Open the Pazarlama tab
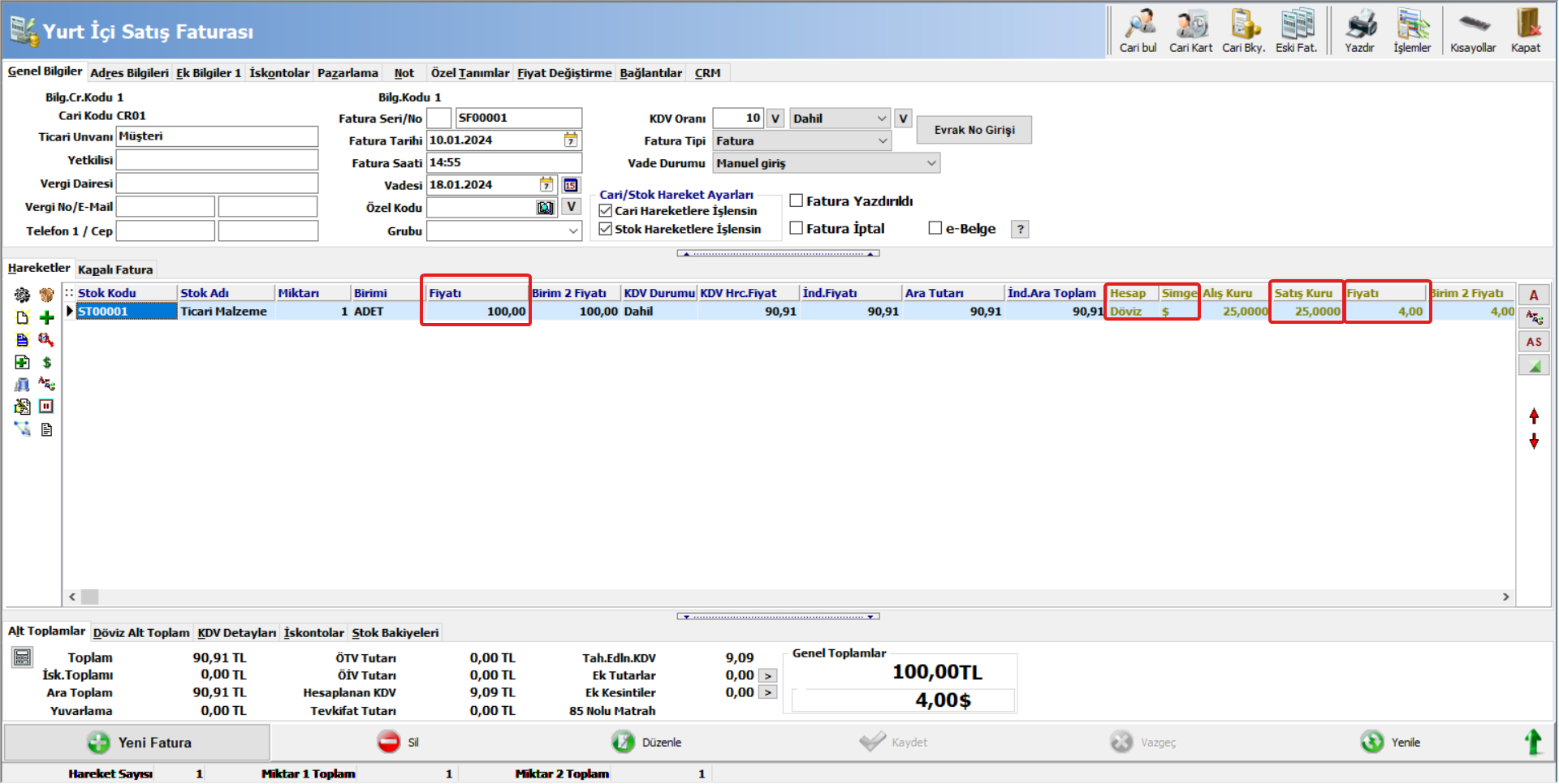 pos(348,73)
